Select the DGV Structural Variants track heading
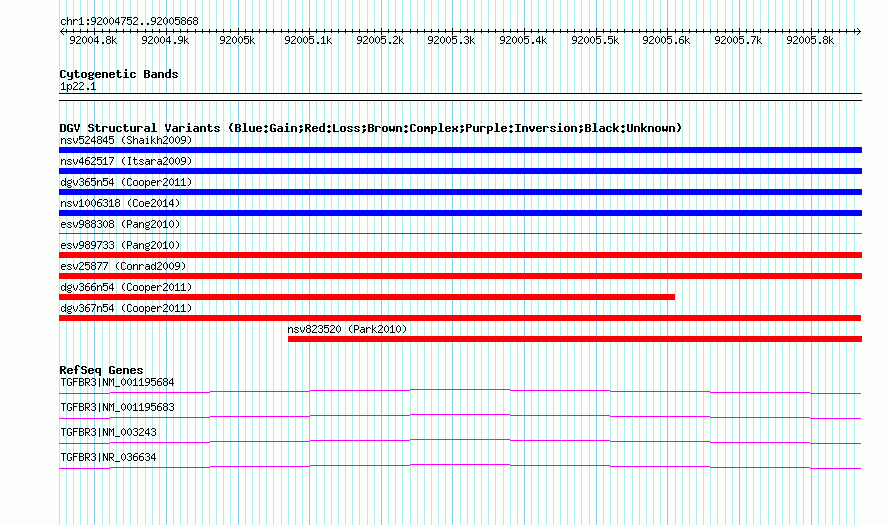 (371, 128)
